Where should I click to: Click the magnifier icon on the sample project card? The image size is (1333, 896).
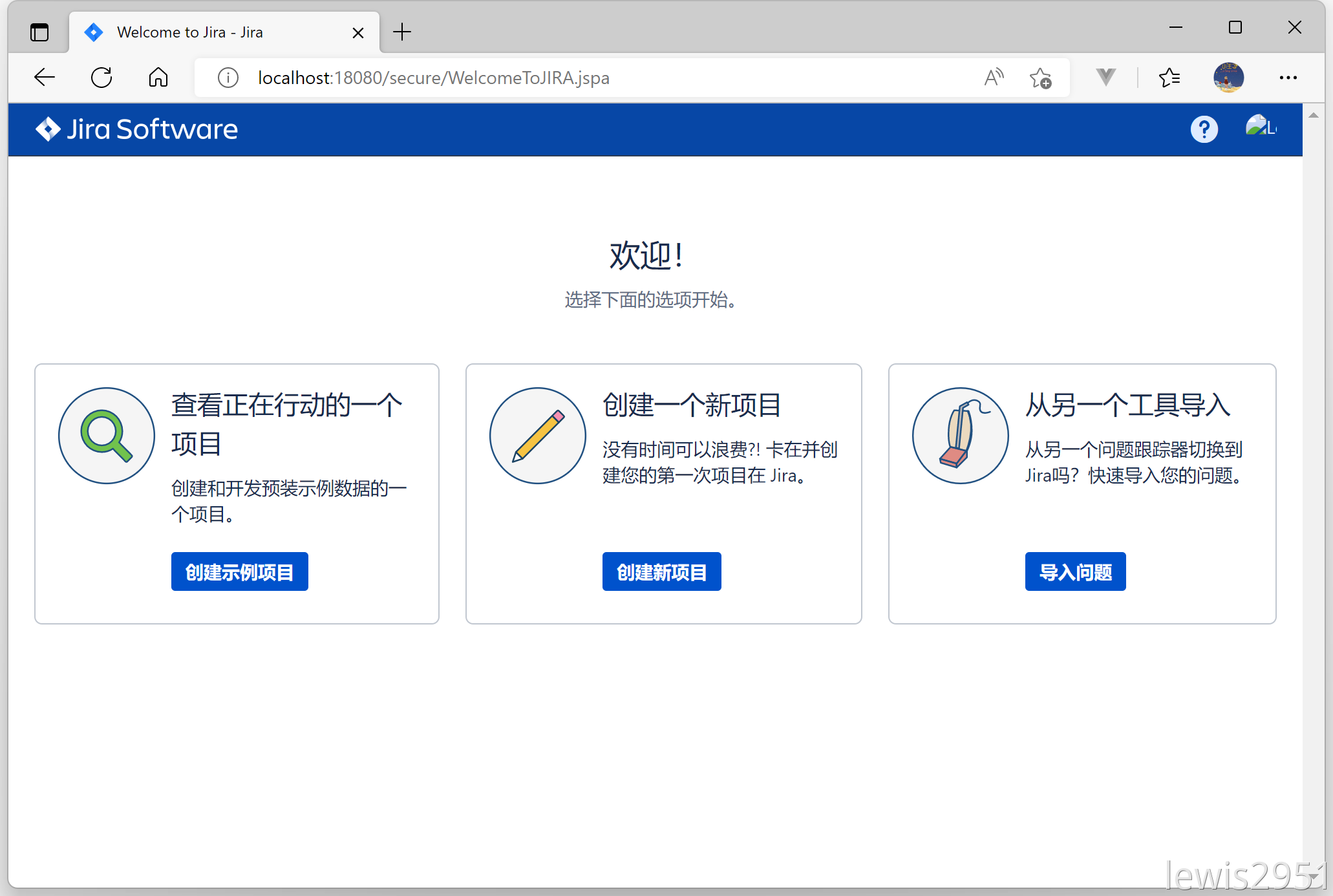tap(107, 436)
